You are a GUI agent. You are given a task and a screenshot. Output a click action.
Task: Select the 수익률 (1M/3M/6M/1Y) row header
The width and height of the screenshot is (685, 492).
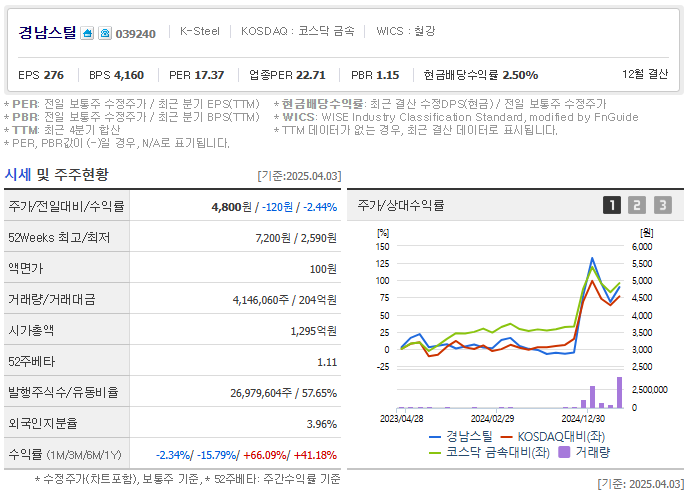[66, 454]
